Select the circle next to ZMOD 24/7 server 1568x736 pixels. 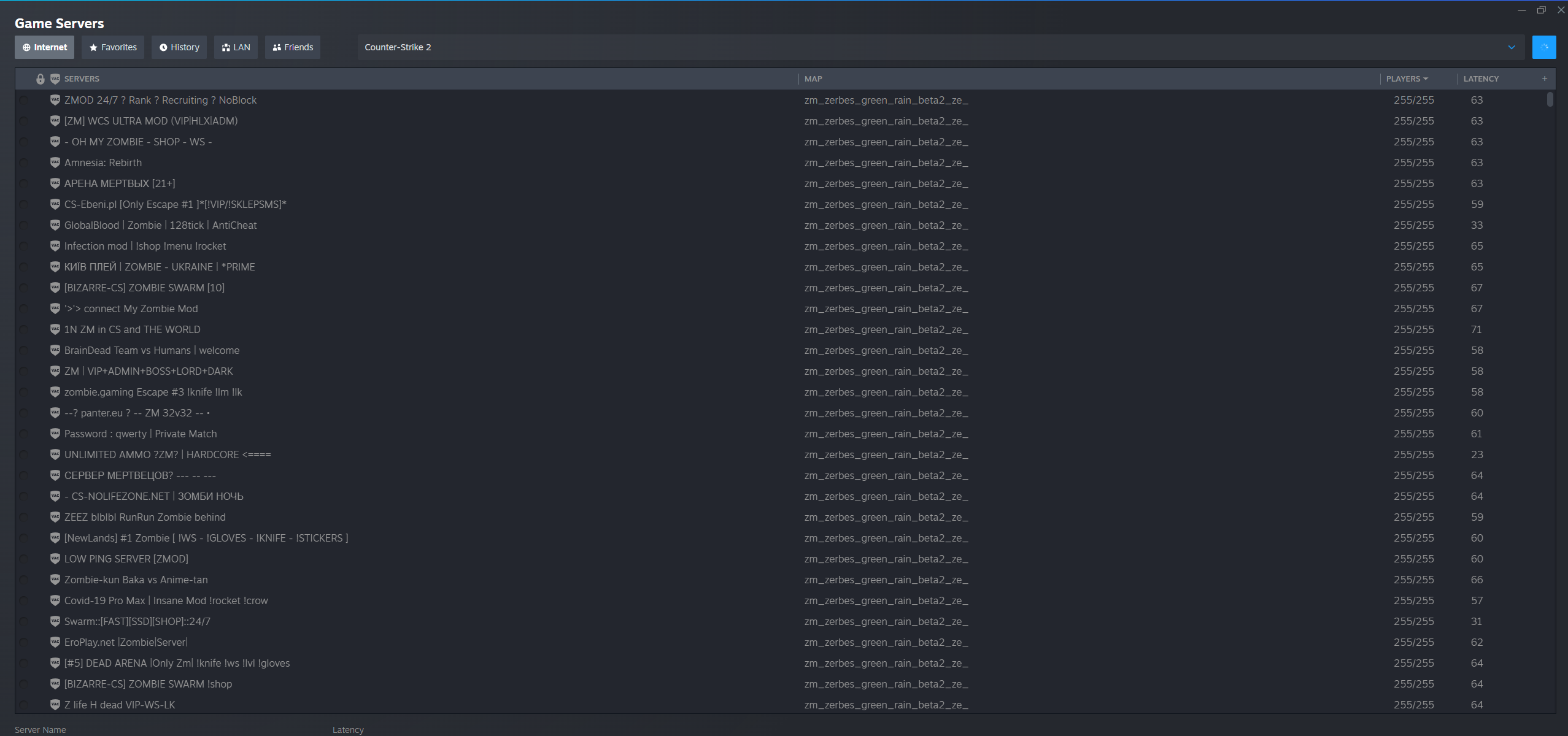[24, 100]
